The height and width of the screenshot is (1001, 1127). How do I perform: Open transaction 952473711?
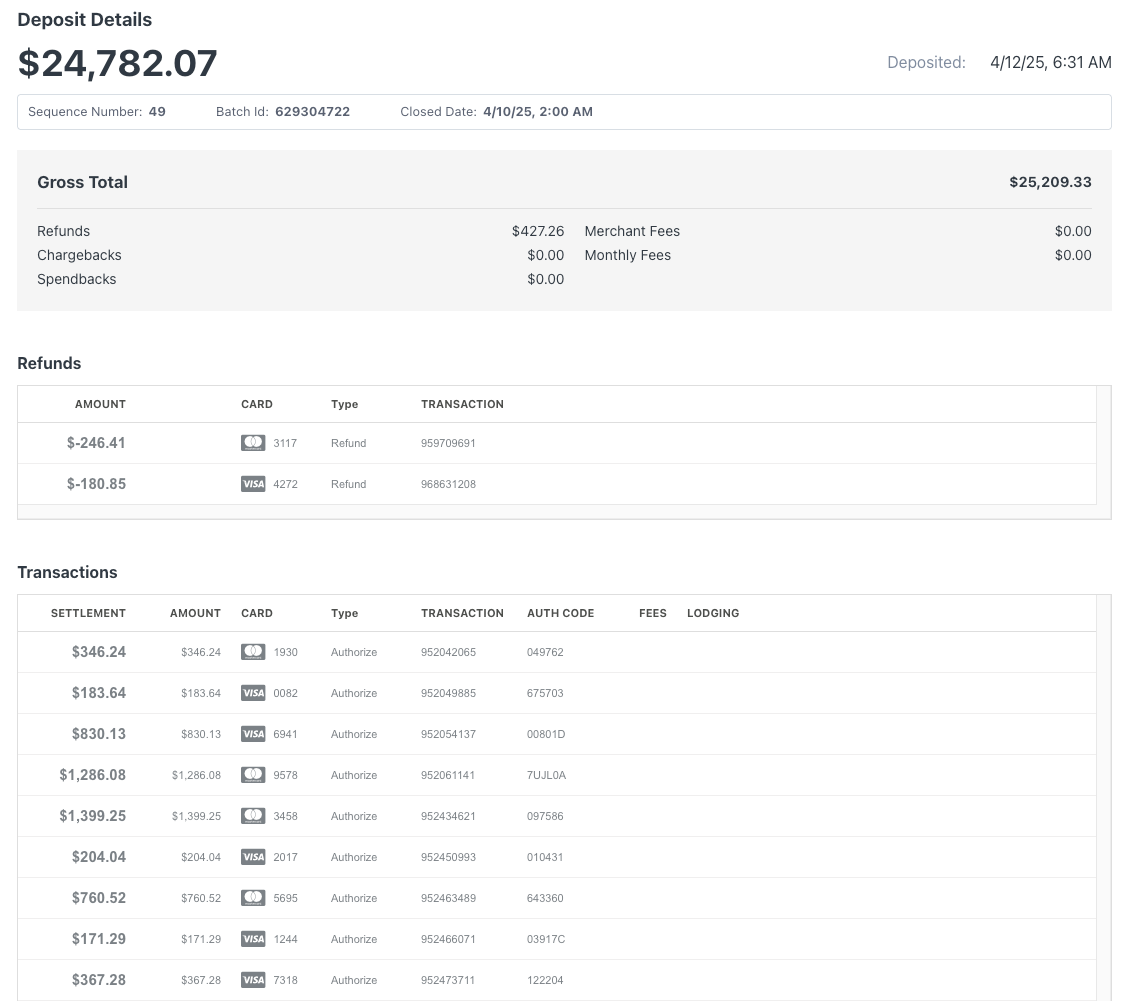[448, 979]
